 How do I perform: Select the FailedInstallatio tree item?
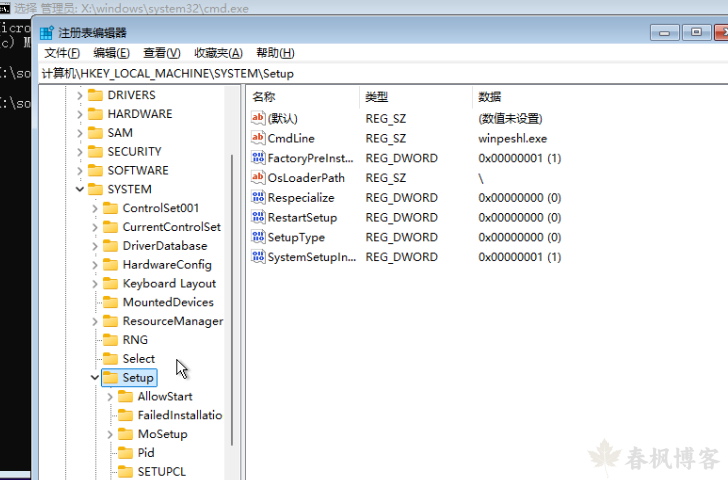[180, 415]
